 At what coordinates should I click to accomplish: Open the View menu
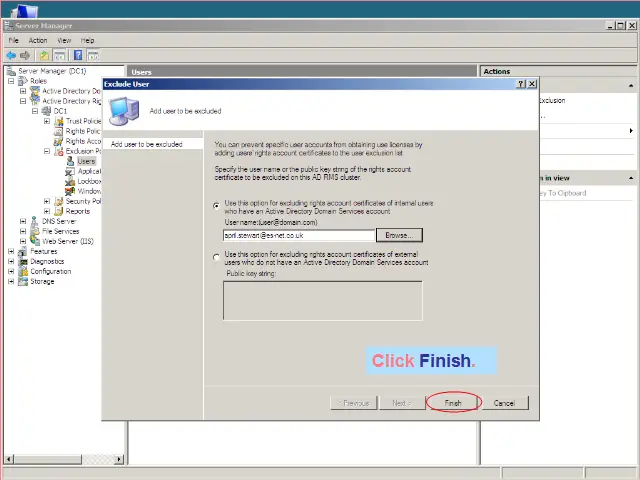click(x=64, y=40)
